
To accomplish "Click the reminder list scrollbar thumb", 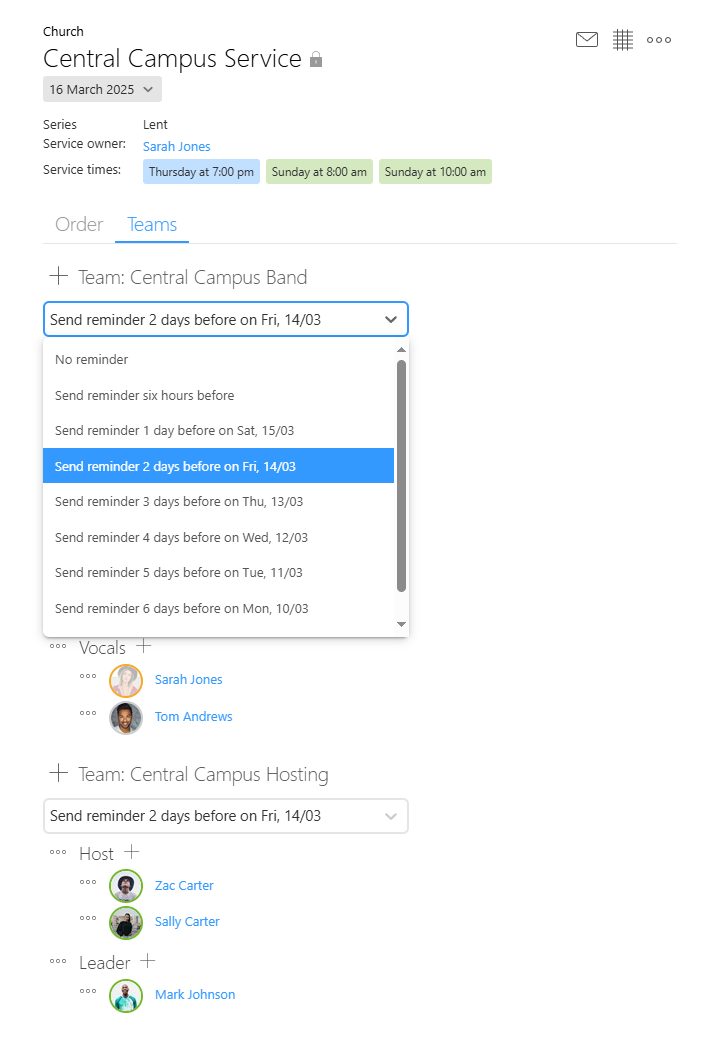I will click(401, 476).
